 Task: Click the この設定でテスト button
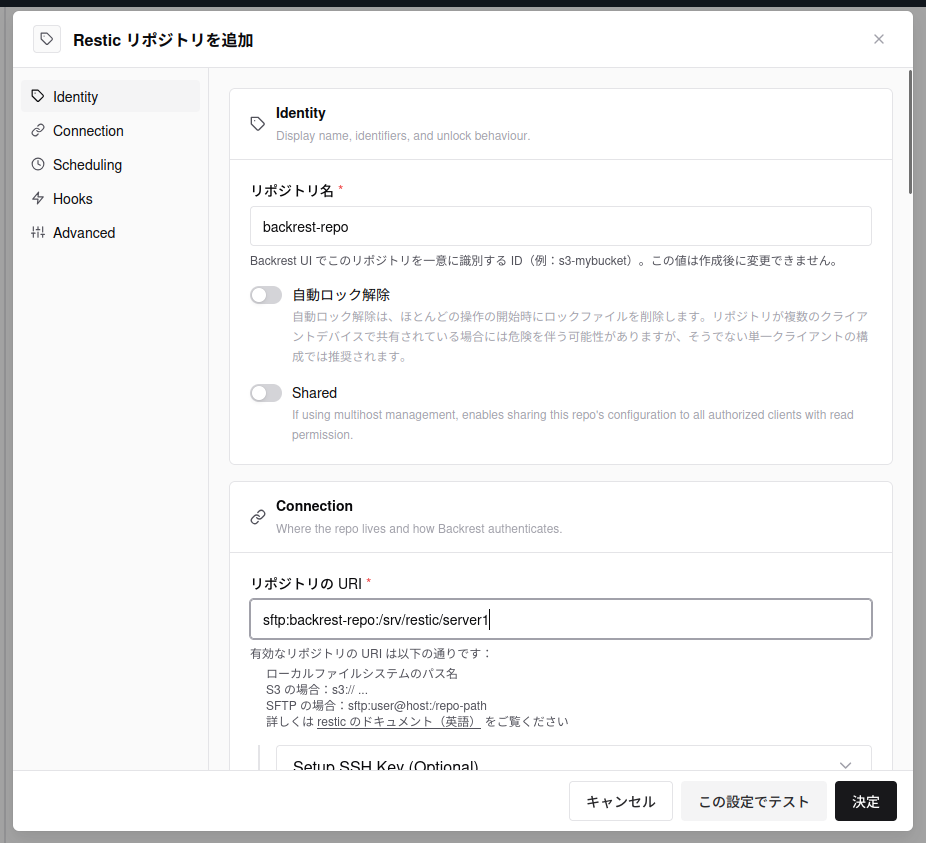tap(754, 801)
